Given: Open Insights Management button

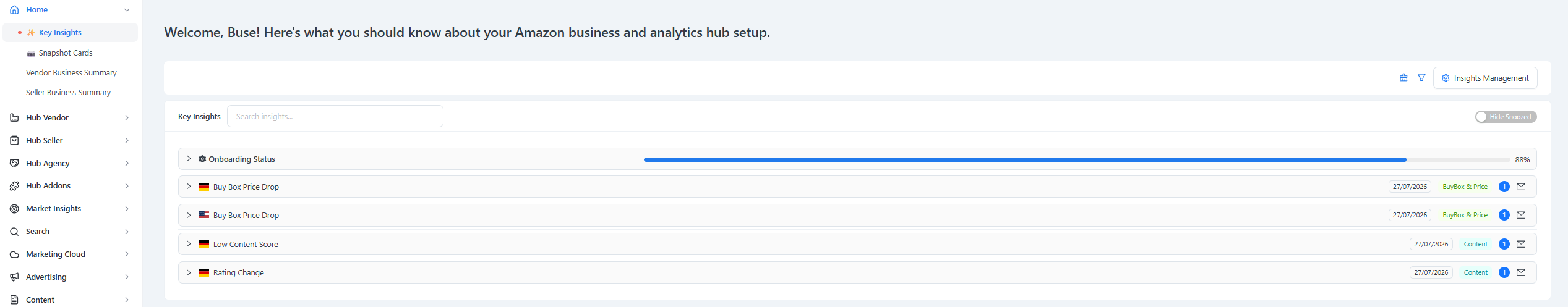Looking at the screenshot, I should pos(1485,78).
